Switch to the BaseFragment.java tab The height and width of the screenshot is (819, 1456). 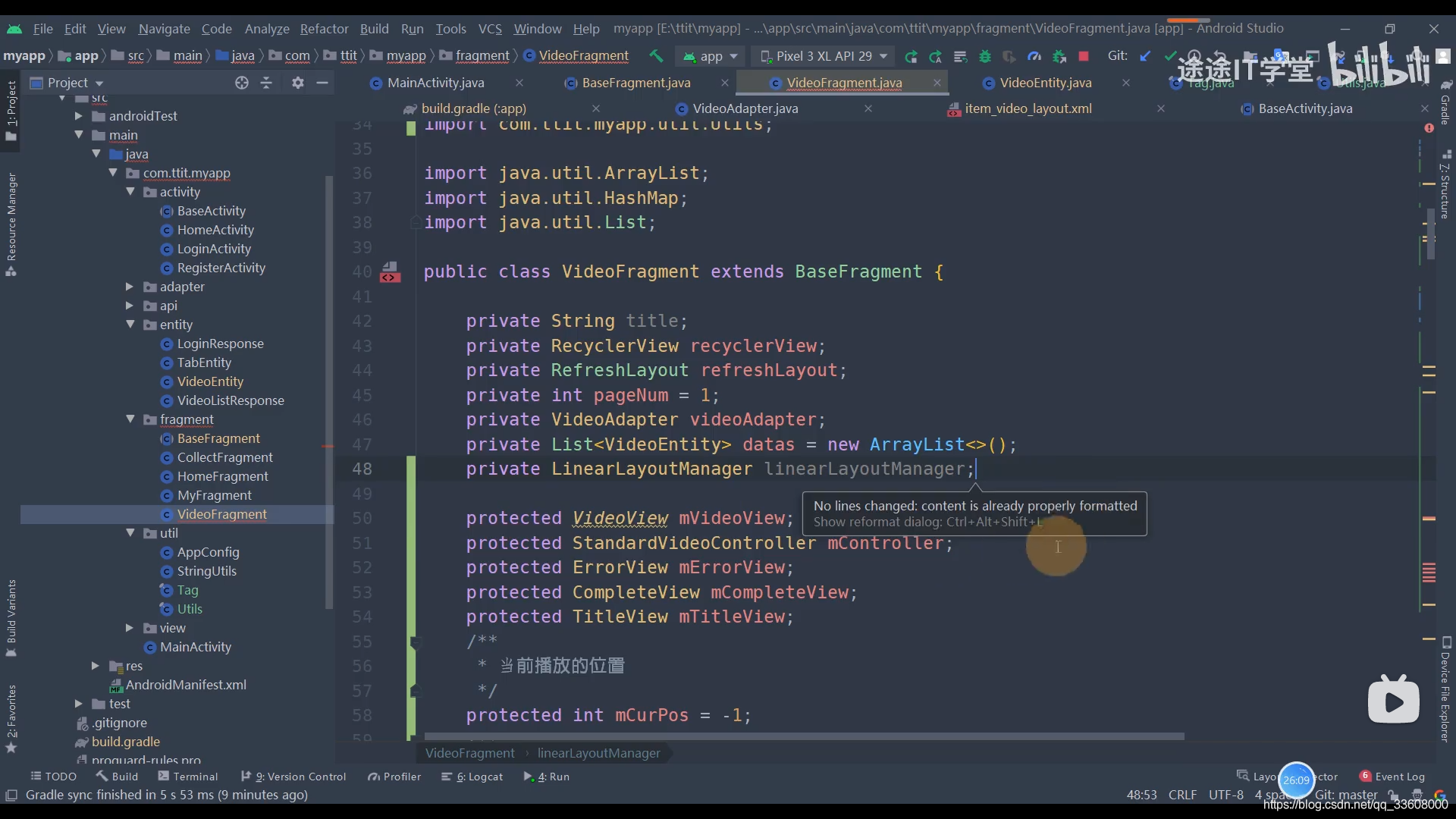click(635, 83)
